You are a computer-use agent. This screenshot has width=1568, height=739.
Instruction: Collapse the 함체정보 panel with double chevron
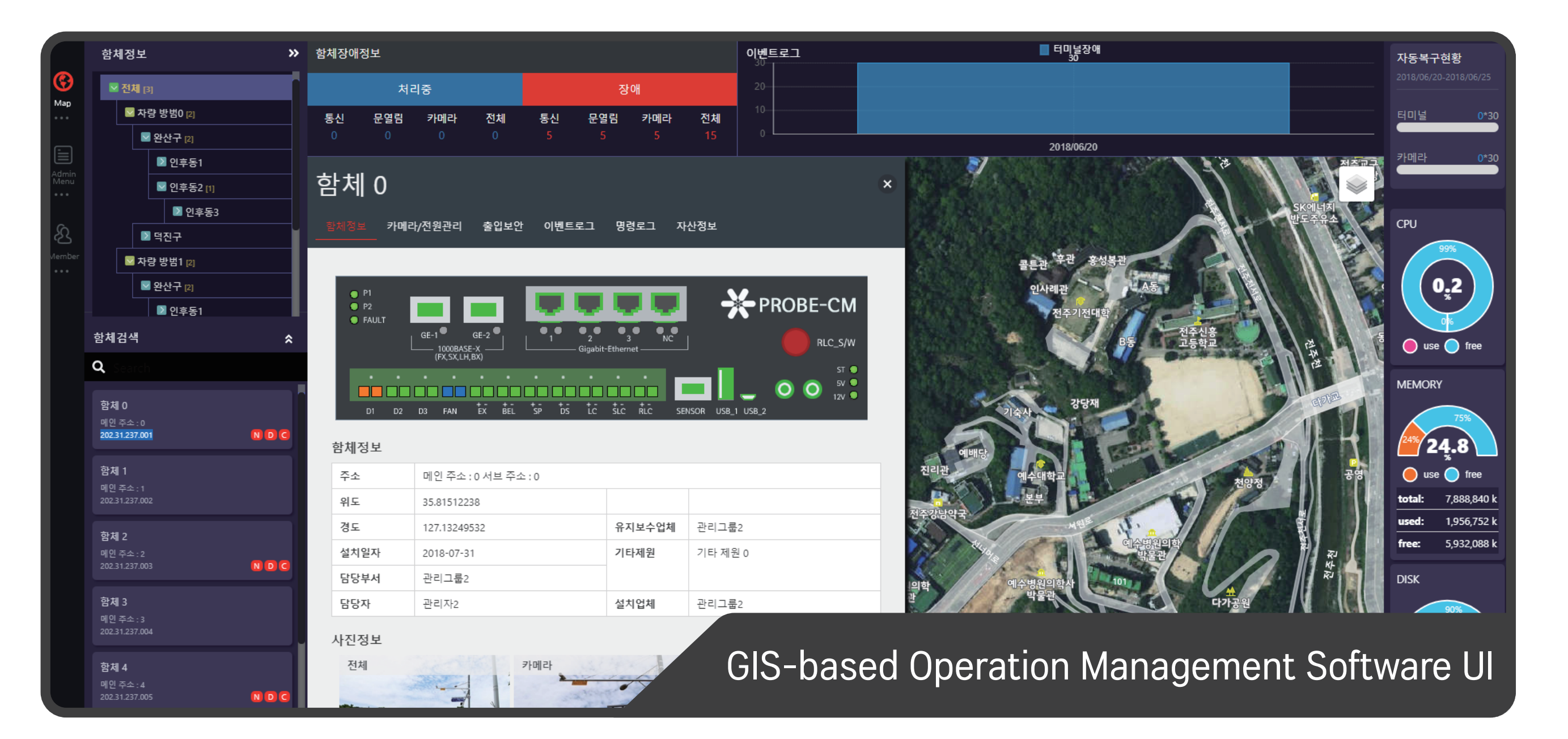[294, 54]
